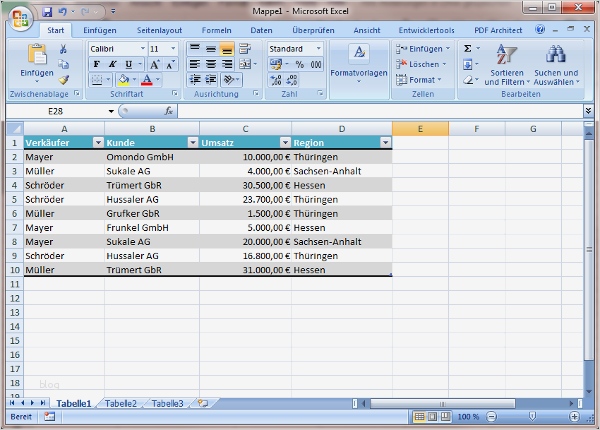Screen dimensions: 600x430
Task: Open Format menu in Zellen group
Action: (419, 80)
